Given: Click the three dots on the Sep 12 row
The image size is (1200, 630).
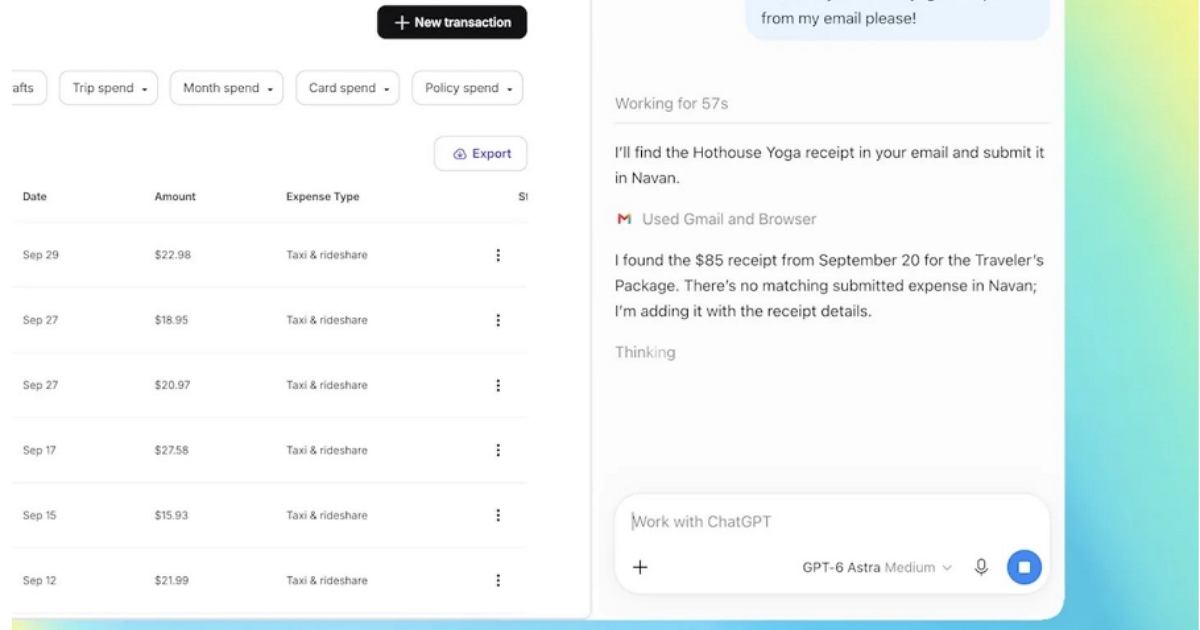Looking at the screenshot, I should pyautogui.click(x=498, y=580).
